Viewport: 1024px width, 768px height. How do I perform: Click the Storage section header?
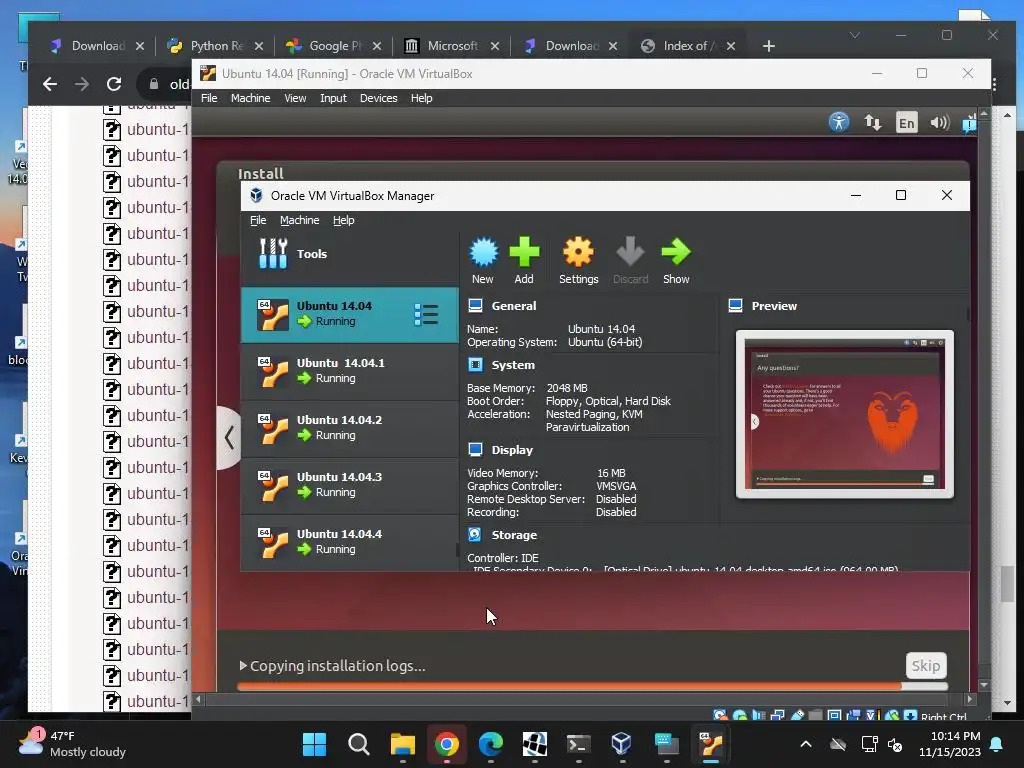(514, 535)
